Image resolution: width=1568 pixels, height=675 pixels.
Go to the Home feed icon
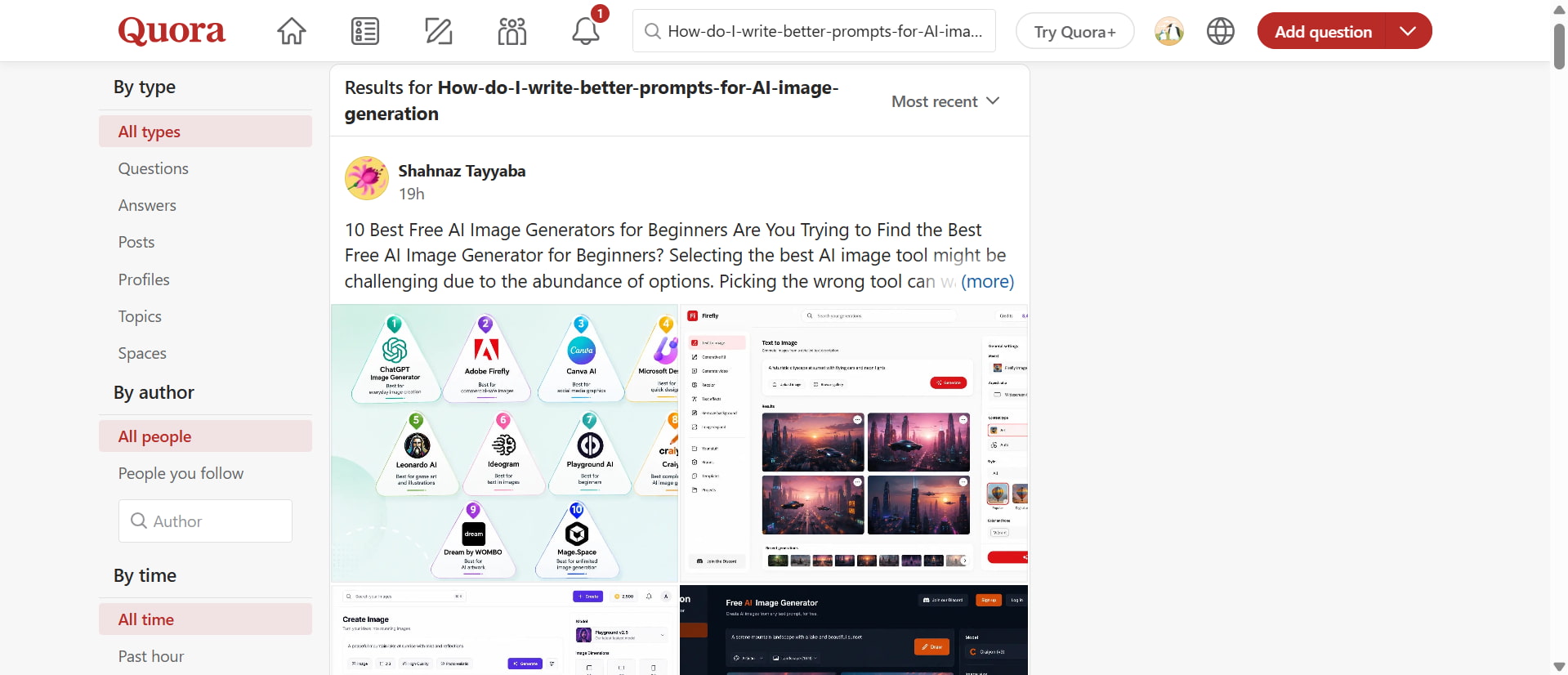coord(292,31)
